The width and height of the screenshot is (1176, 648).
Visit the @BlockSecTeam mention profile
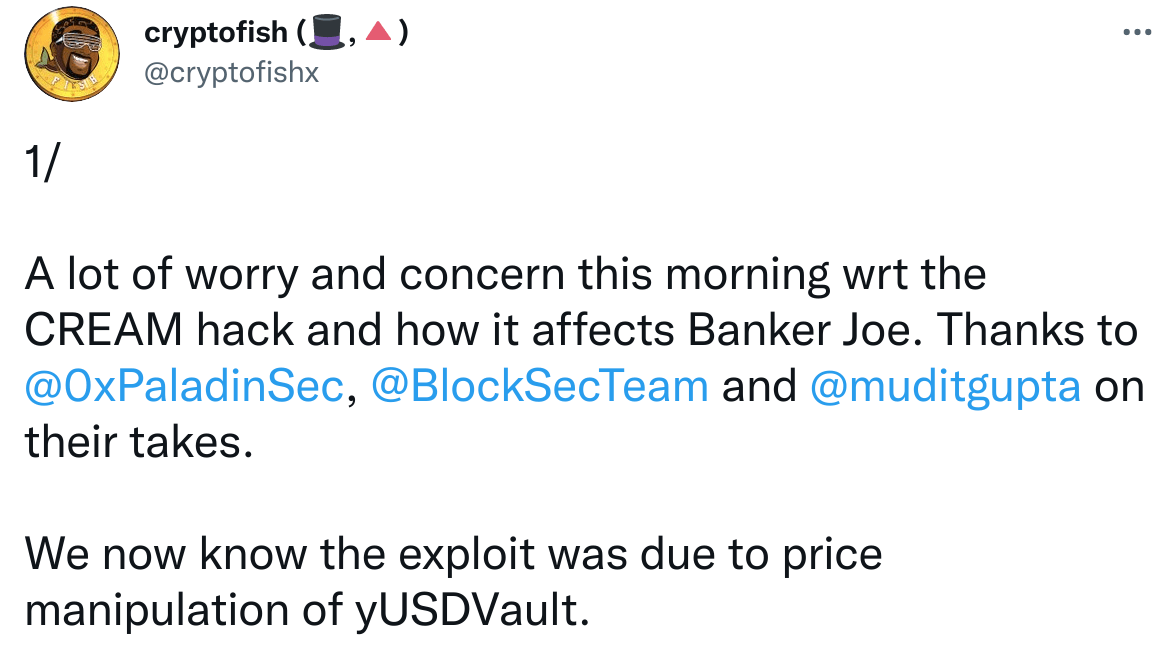click(x=540, y=386)
